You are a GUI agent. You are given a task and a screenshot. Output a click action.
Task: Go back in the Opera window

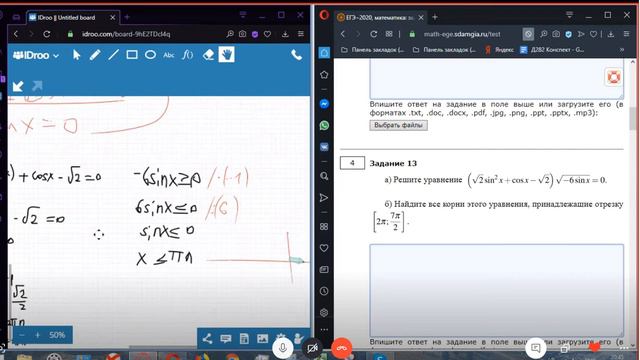tap(343, 34)
